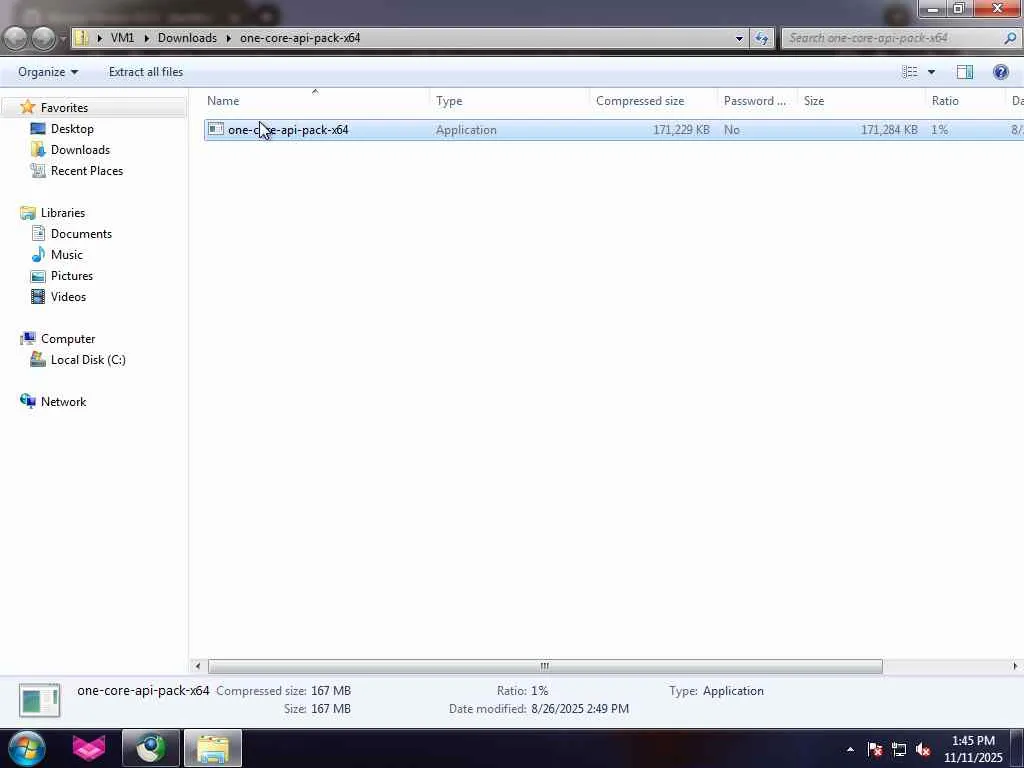Image resolution: width=1024 pixels, height=768 pixels.
Task: Click the one-core-api-pack-x64 application file icon
Action: click(x=216, y=129)
